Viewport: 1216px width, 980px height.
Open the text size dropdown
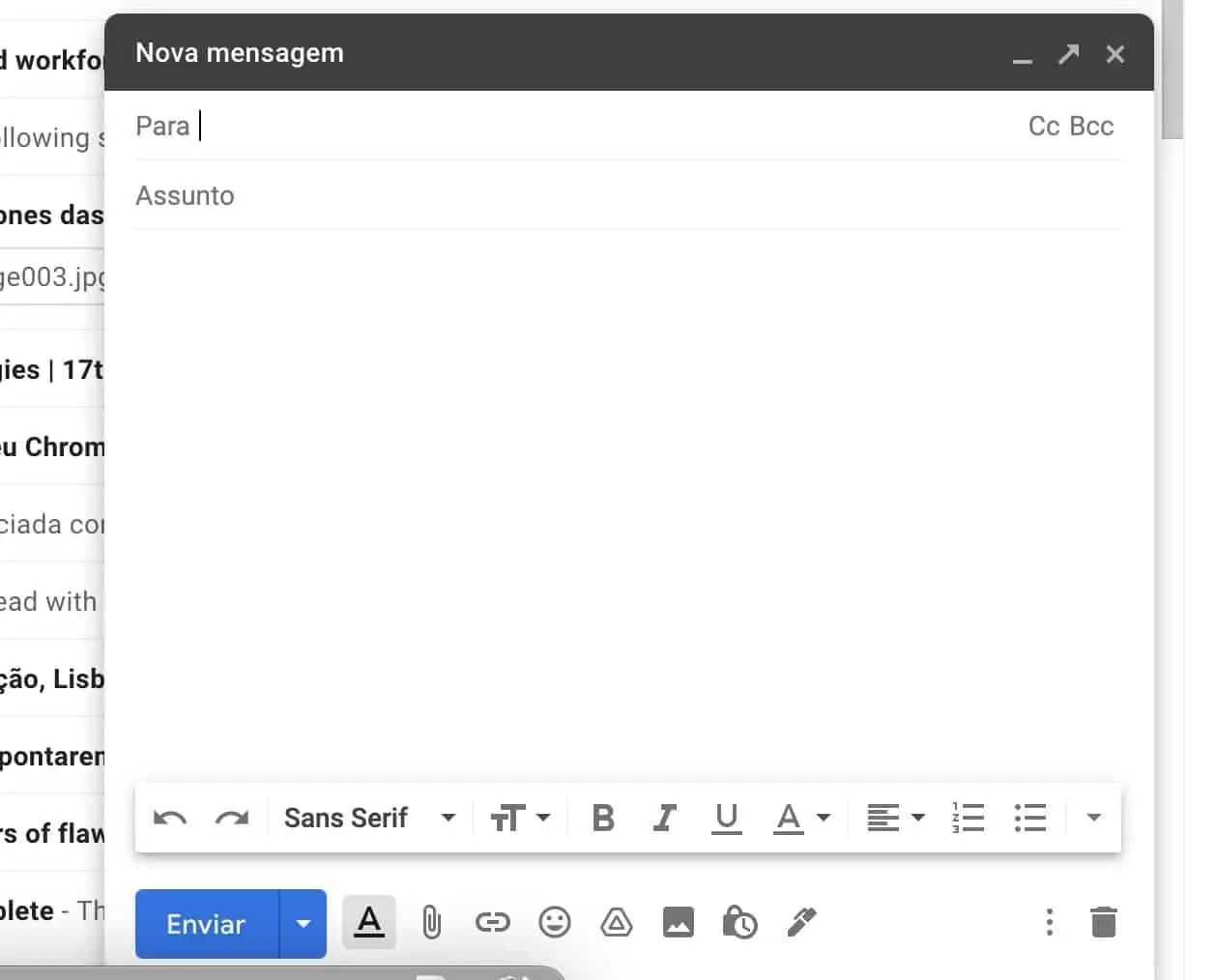click(x=520, y=818)
